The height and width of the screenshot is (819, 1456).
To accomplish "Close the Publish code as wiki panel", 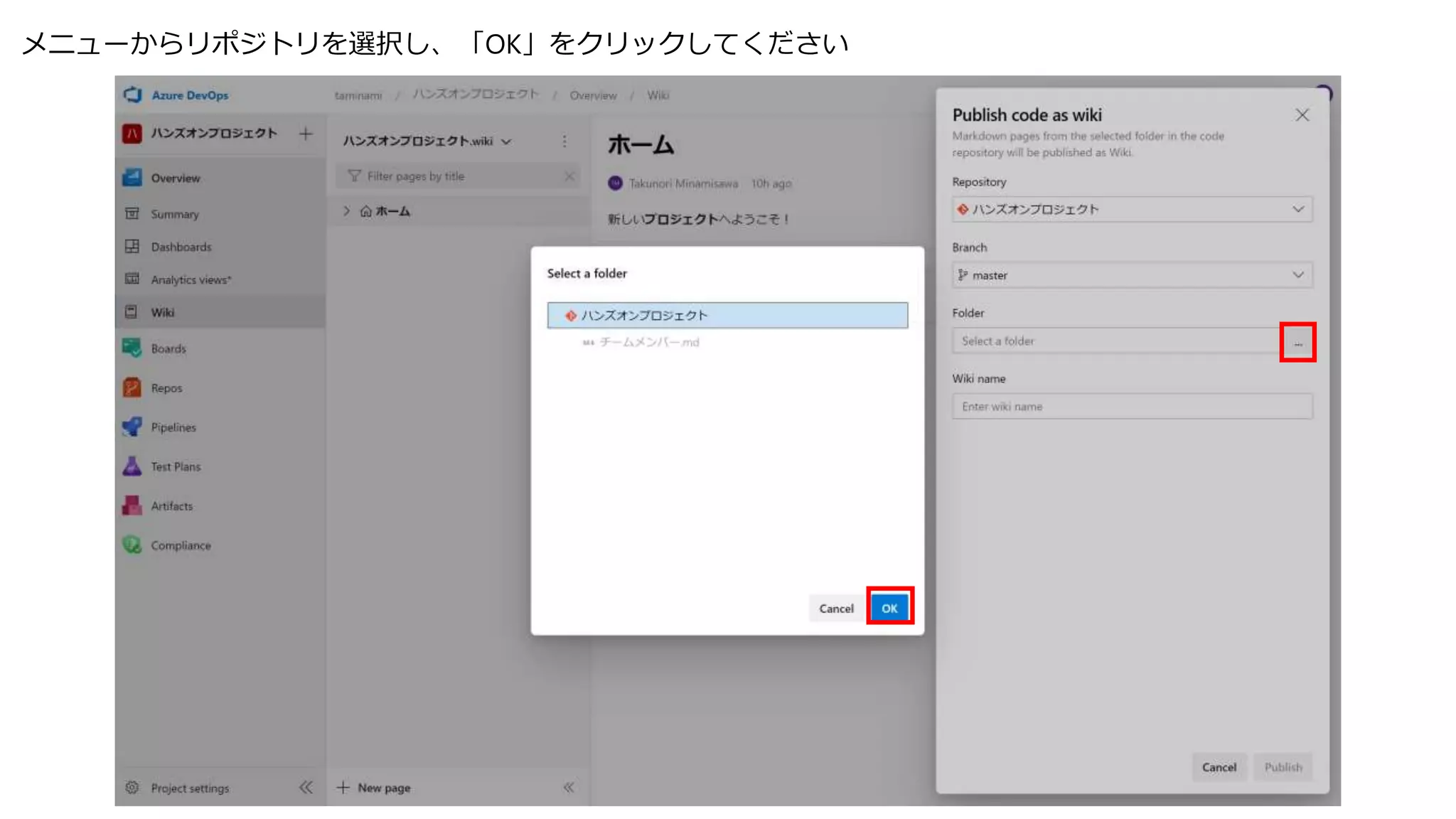I will (x=1302, y=115).
